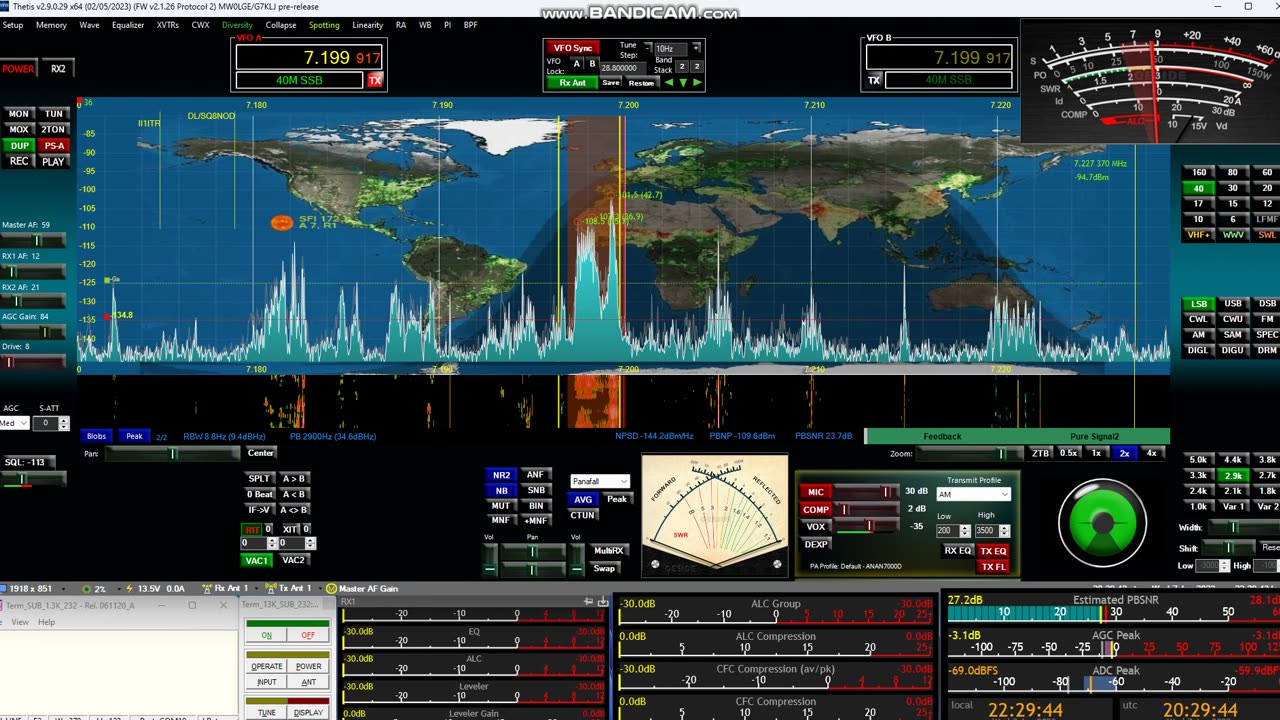
Task: Click the VFO Sync button
Action: coord(573,48)
